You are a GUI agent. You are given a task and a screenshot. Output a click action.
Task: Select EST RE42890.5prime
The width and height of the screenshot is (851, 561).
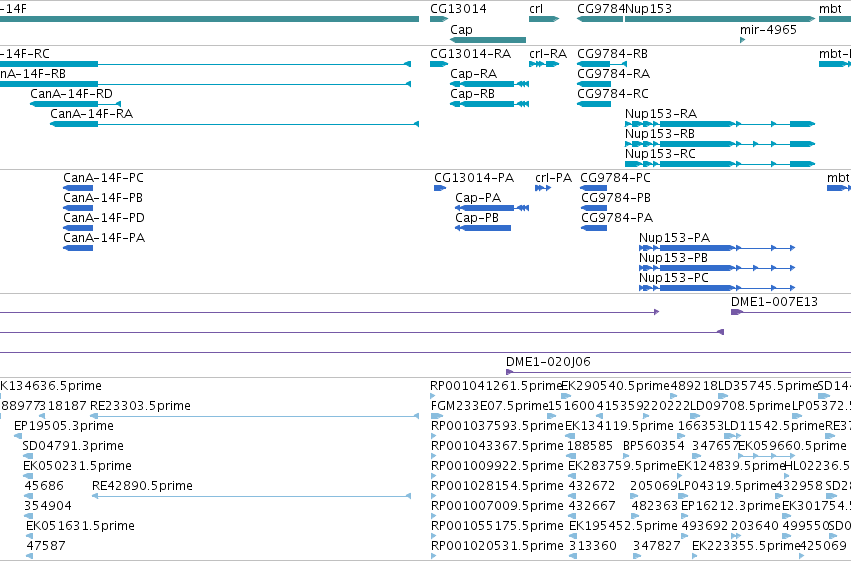(x=142, y=486)
